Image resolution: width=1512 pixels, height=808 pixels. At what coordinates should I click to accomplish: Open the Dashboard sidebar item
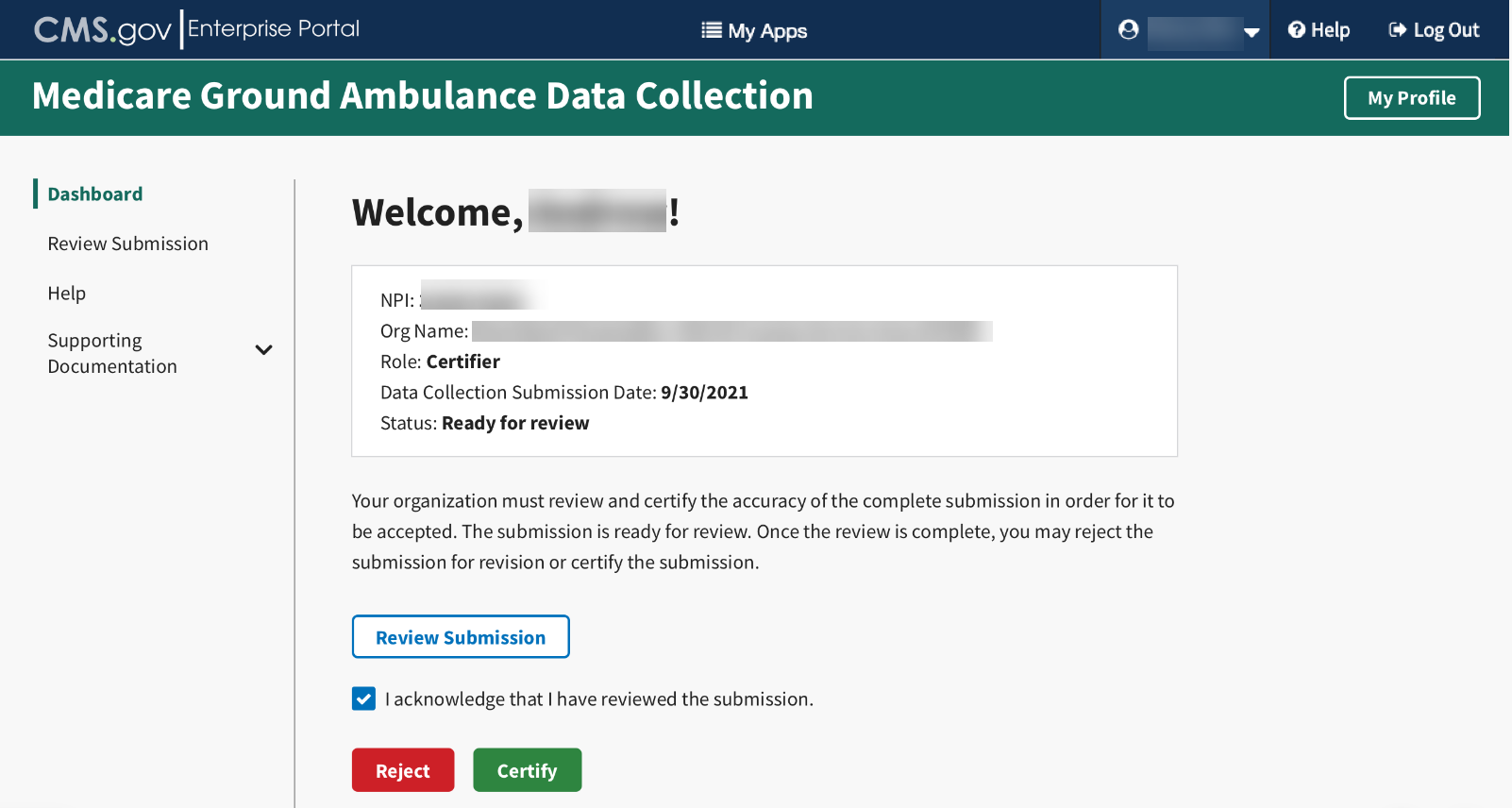95,194
